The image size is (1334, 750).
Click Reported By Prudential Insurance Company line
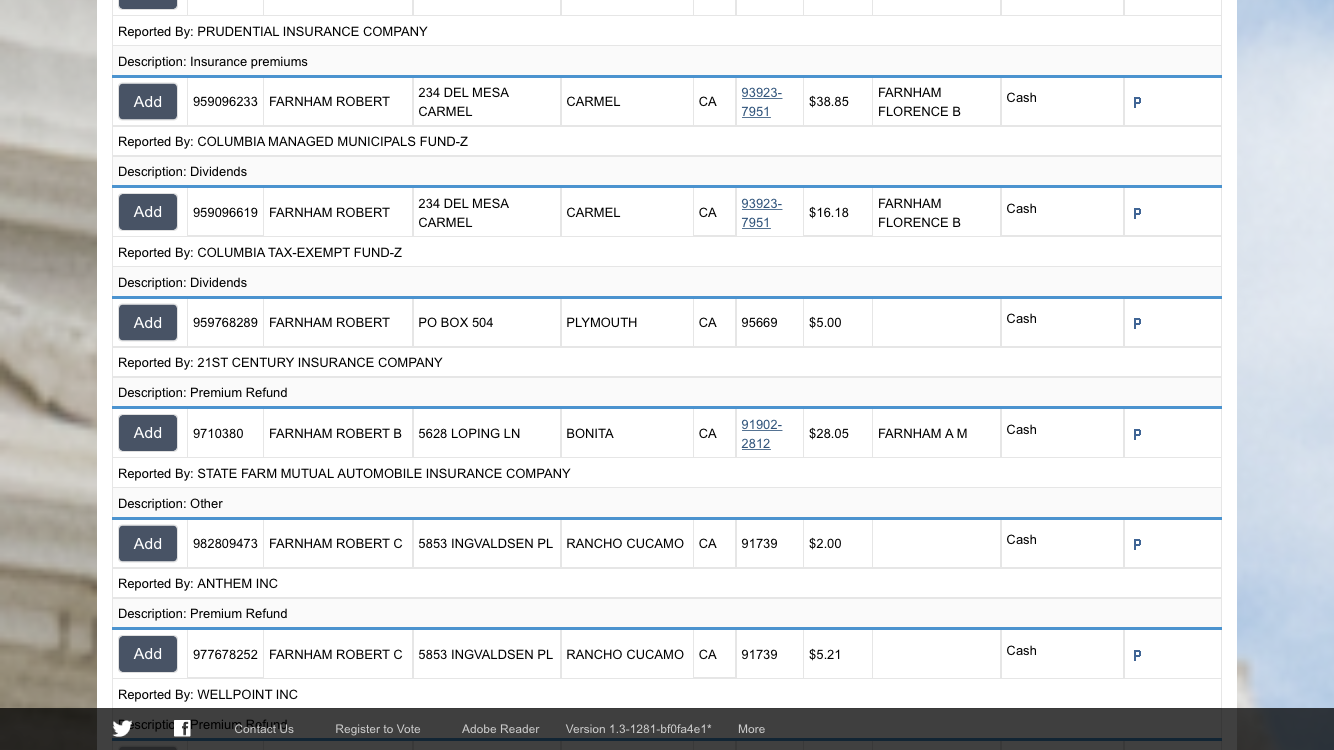click(667, 31)
